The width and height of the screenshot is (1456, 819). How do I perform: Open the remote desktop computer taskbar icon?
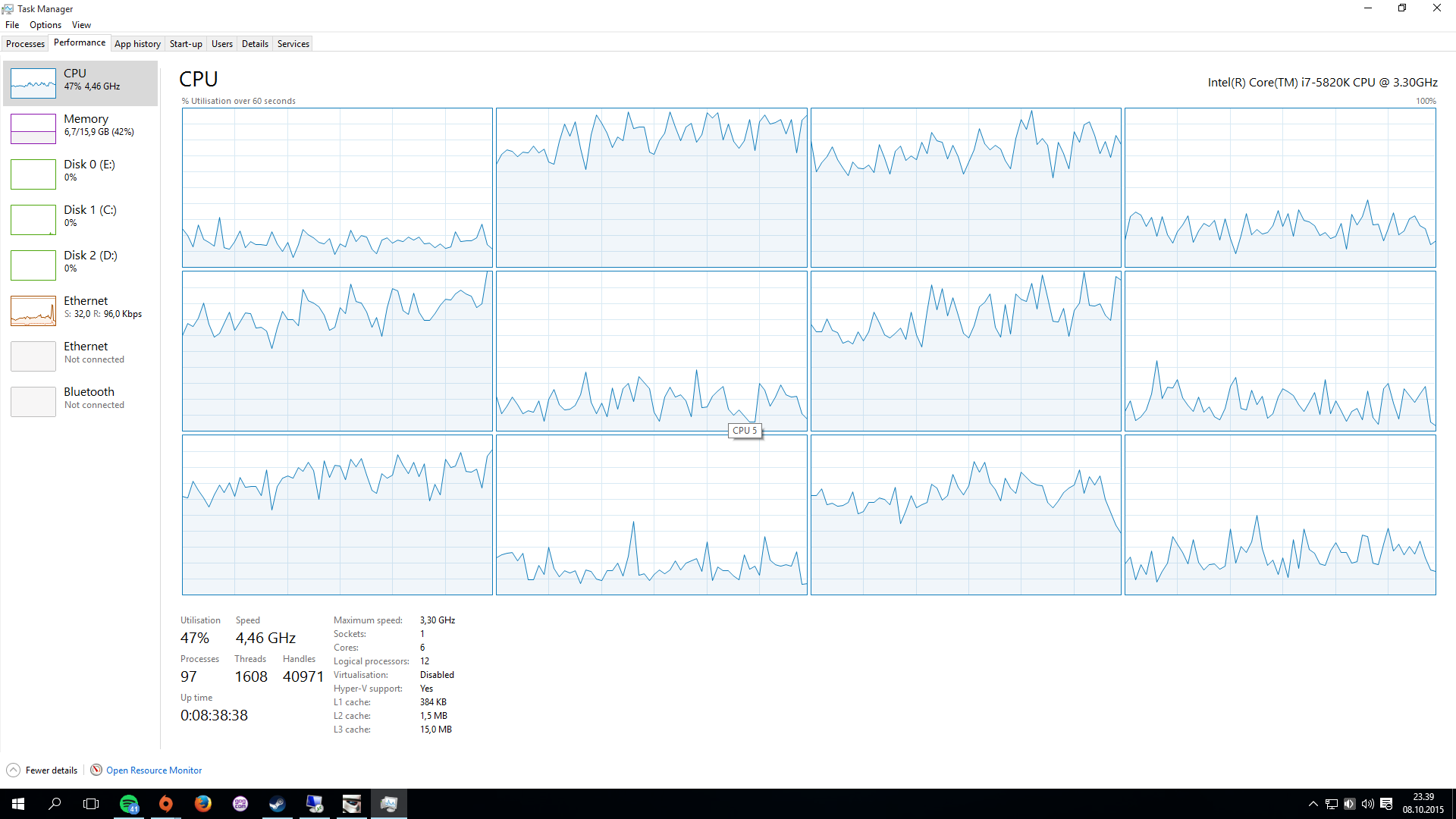pyautogui.click(x=314, y=804)
